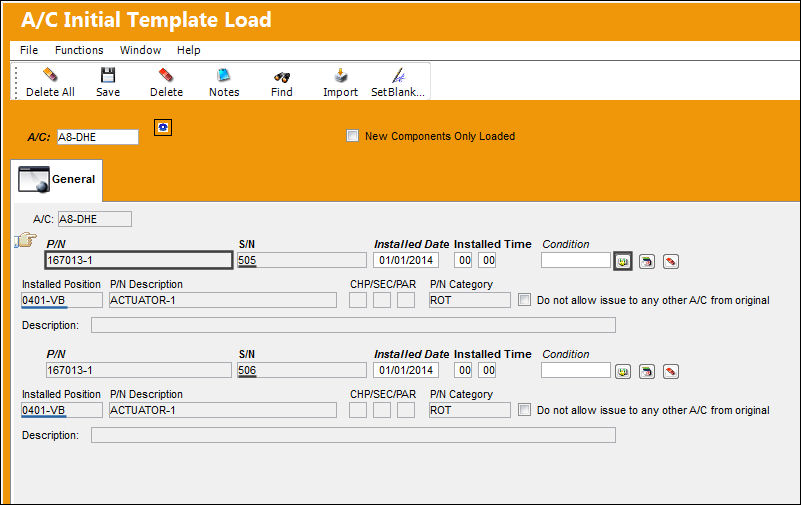
Task: Click the toolbar drag handle dots
Action: (16, 82)
